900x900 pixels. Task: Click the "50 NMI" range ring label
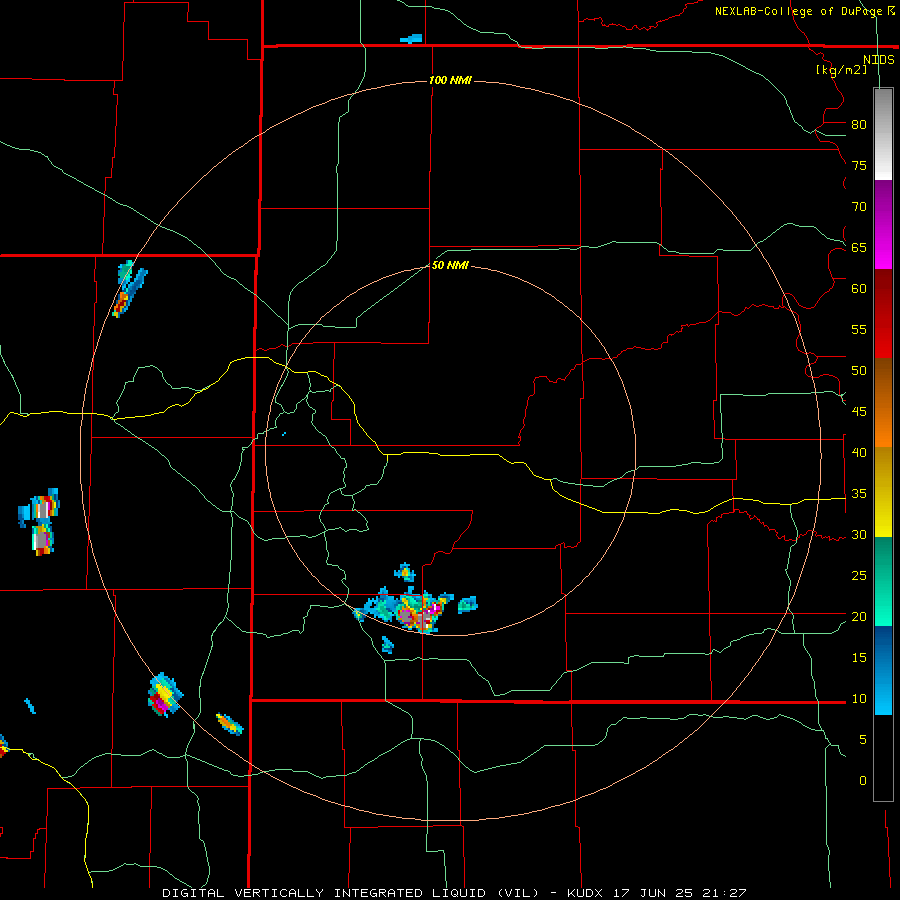[450, 265]
